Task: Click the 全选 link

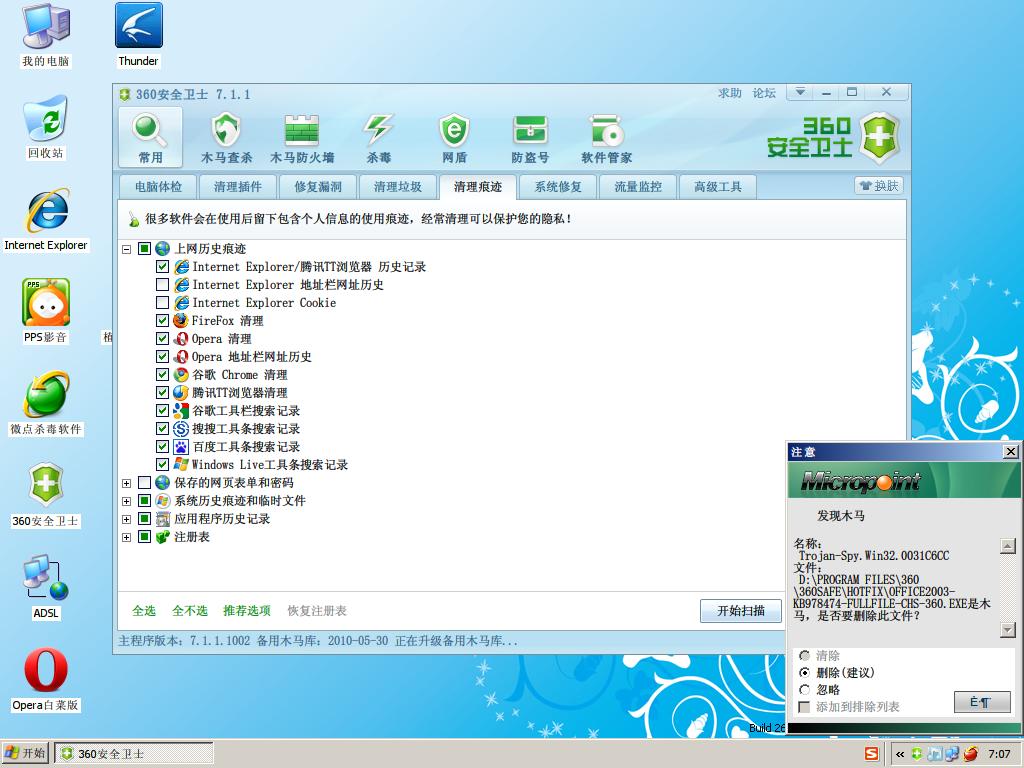Action: click(144, 611)
